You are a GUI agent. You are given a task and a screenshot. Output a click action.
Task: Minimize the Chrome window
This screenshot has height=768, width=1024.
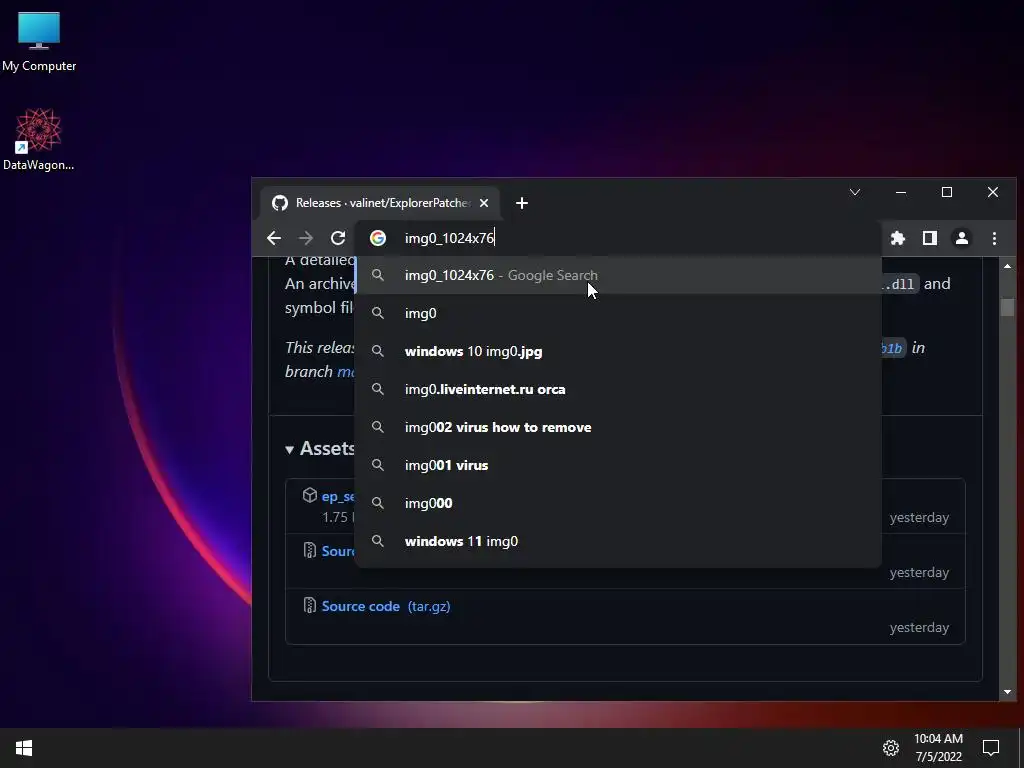point(901,192)
